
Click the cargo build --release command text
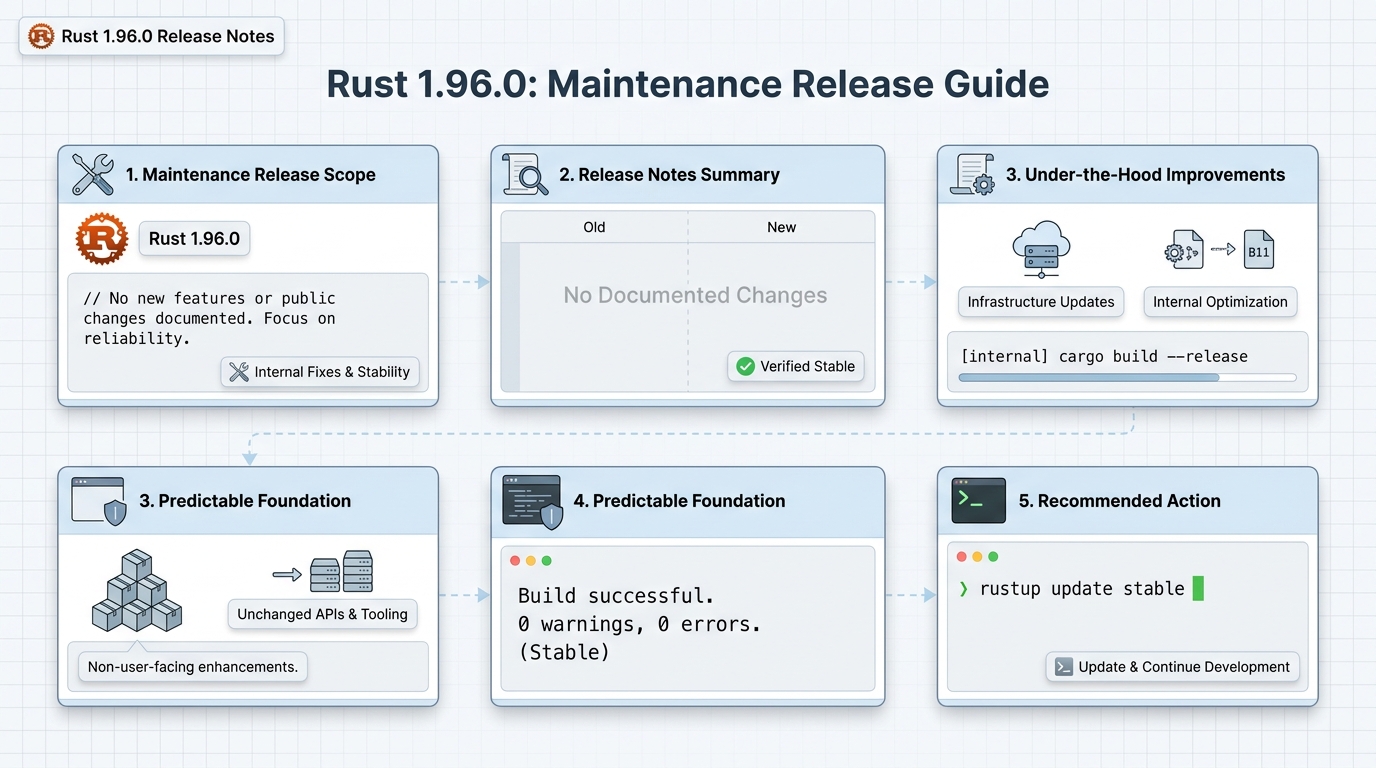click(x=1104, y=356)
